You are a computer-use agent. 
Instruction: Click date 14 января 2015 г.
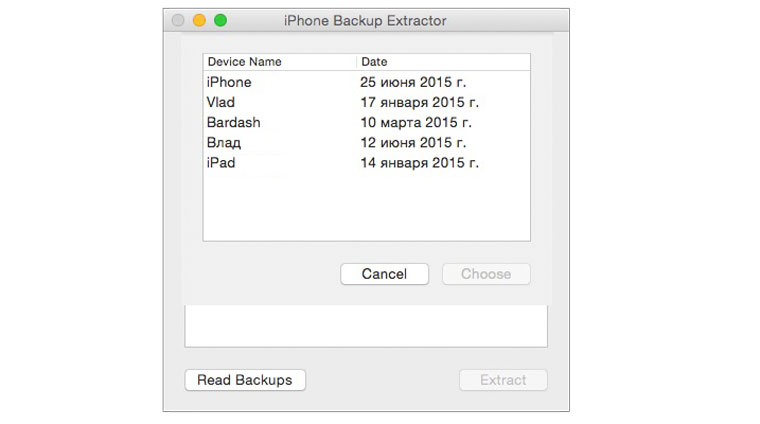point(420,162)
